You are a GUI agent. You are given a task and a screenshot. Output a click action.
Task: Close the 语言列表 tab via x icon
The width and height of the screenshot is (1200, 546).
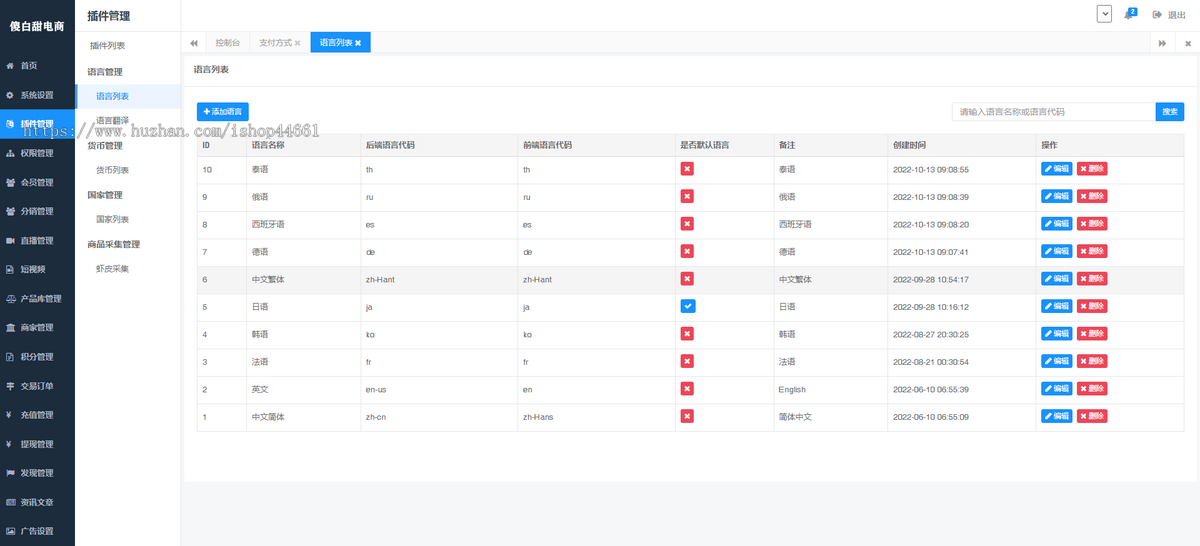(x=358, y=43)
